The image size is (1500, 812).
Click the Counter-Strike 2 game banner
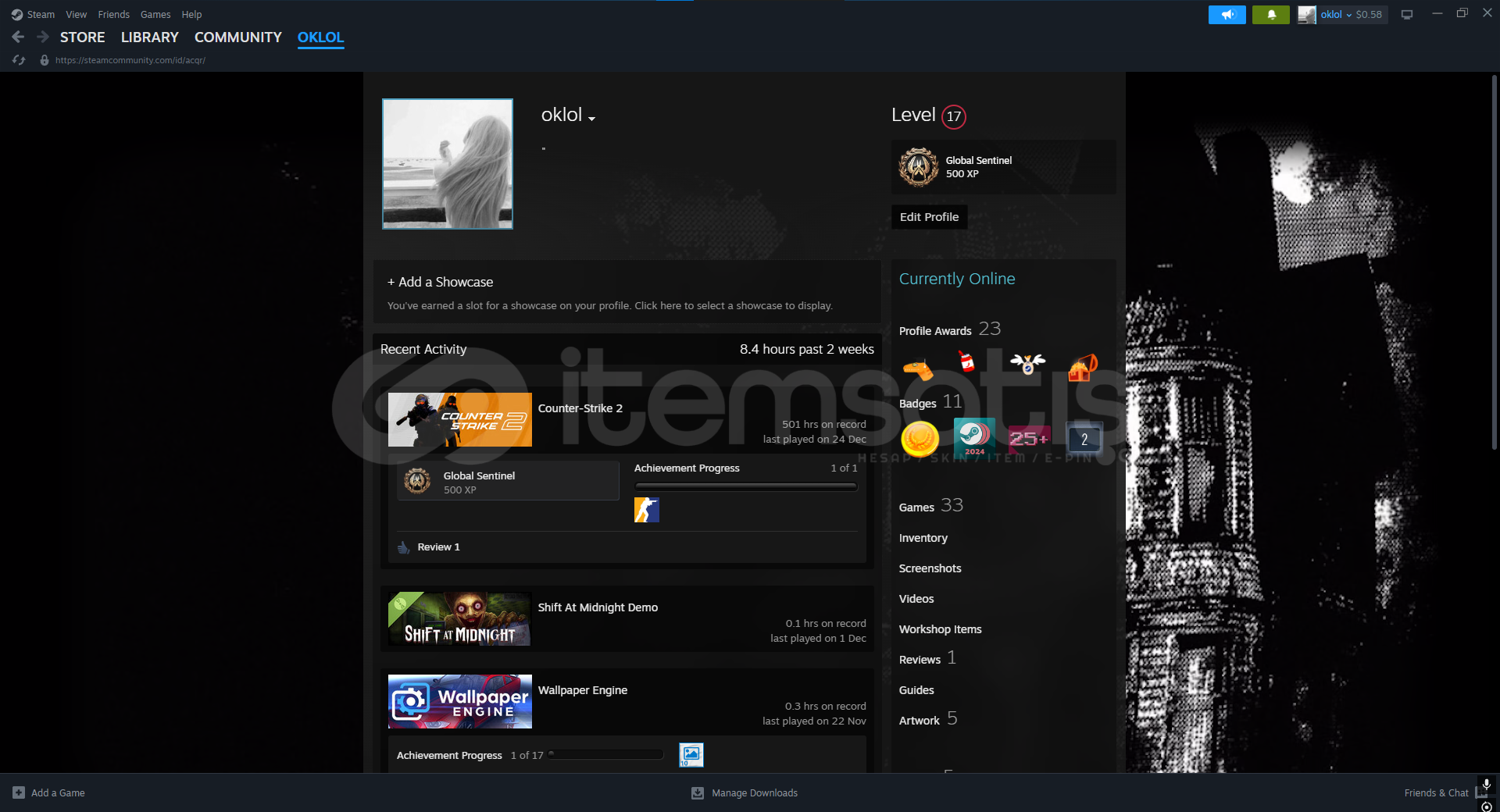[460, 420]
